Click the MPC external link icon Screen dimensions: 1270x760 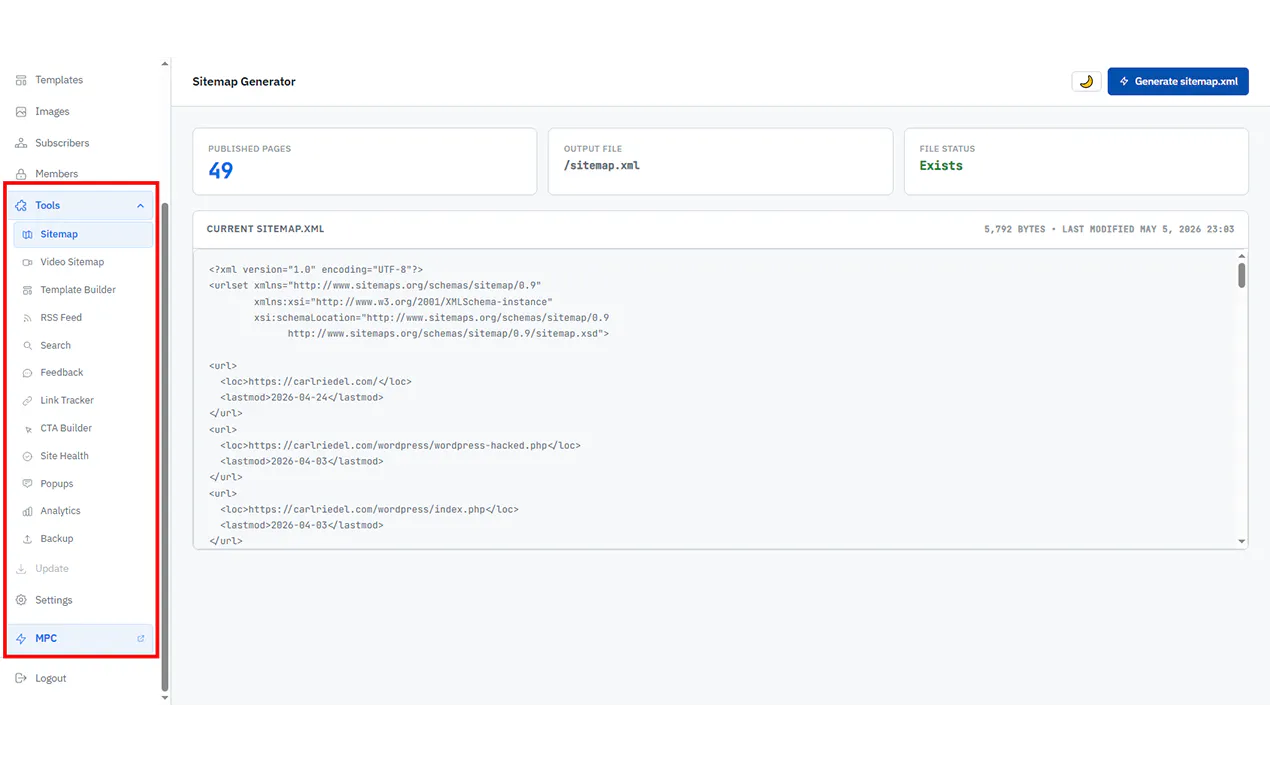pyautogui.click(x=140, y=638)
